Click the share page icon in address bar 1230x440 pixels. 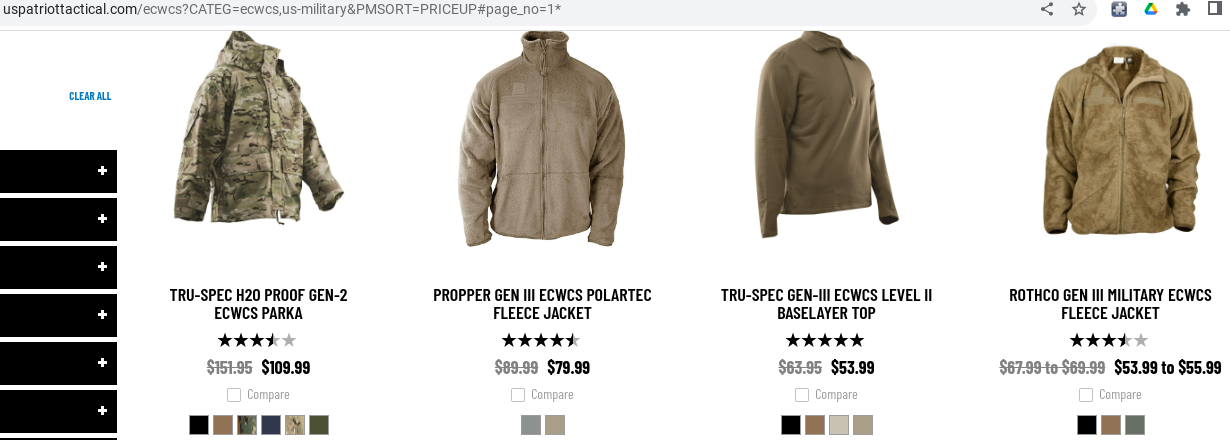coord(1047,9)
